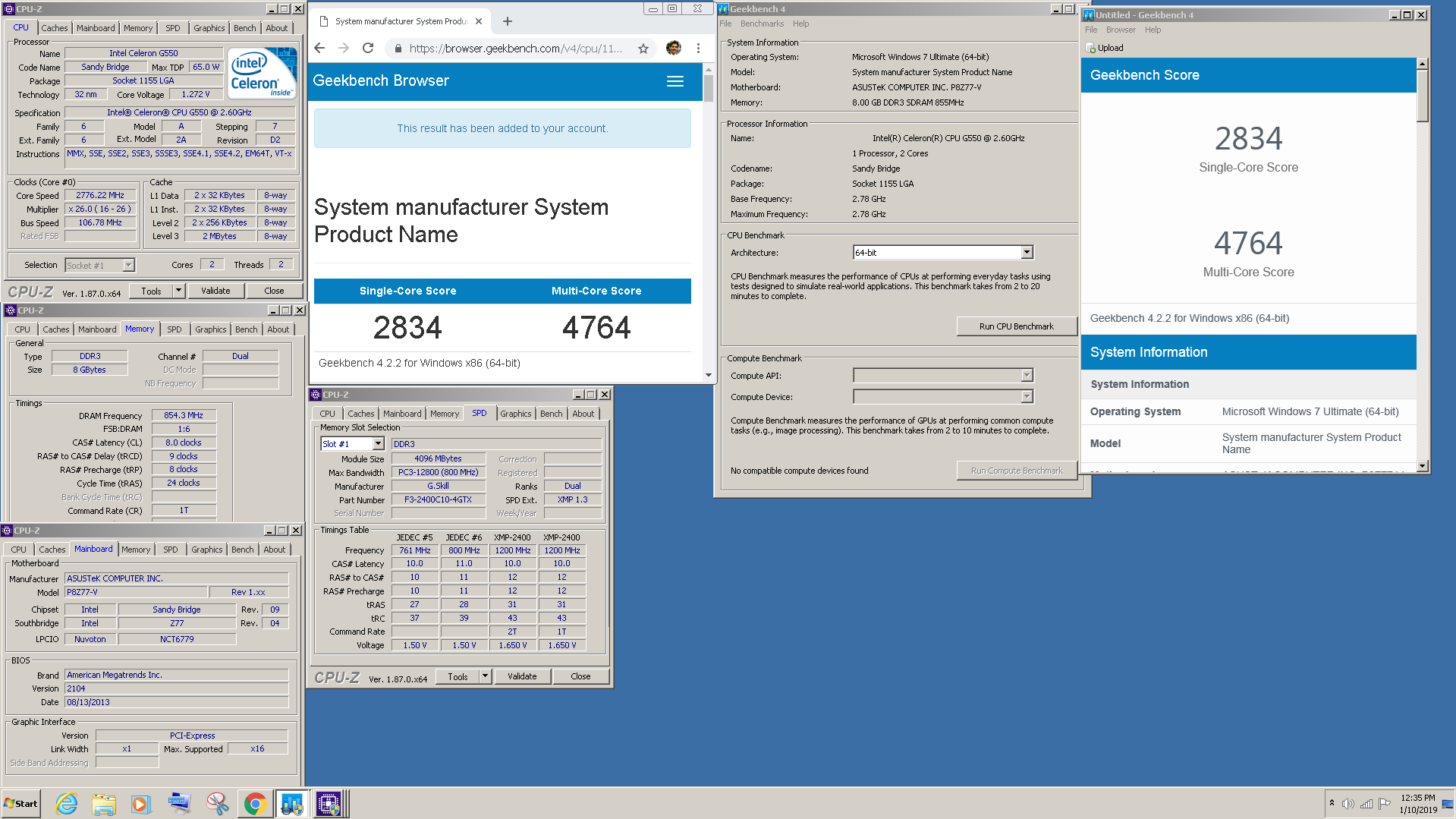Expand the Slot #1 memory slot dropdown
Image resolution: width=1456 pixels, height=819 pixels.
378,444
